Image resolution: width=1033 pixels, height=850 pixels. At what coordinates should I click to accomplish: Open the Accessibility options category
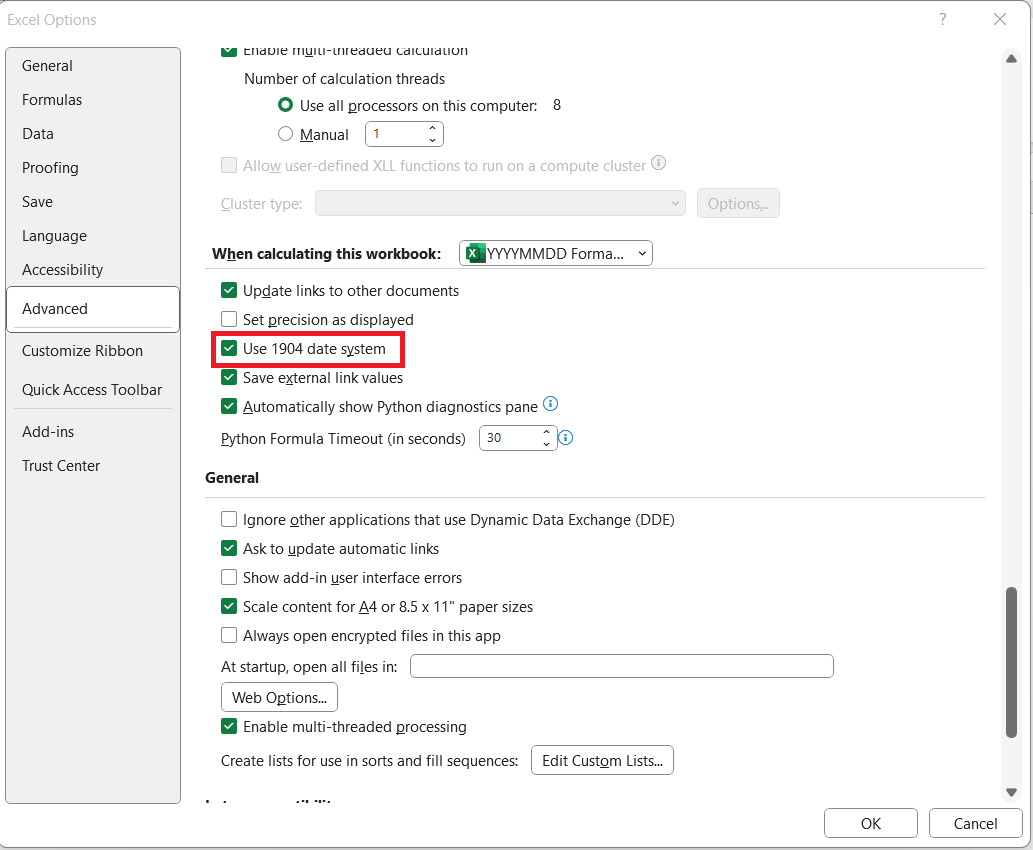click(x=93, y=270)
